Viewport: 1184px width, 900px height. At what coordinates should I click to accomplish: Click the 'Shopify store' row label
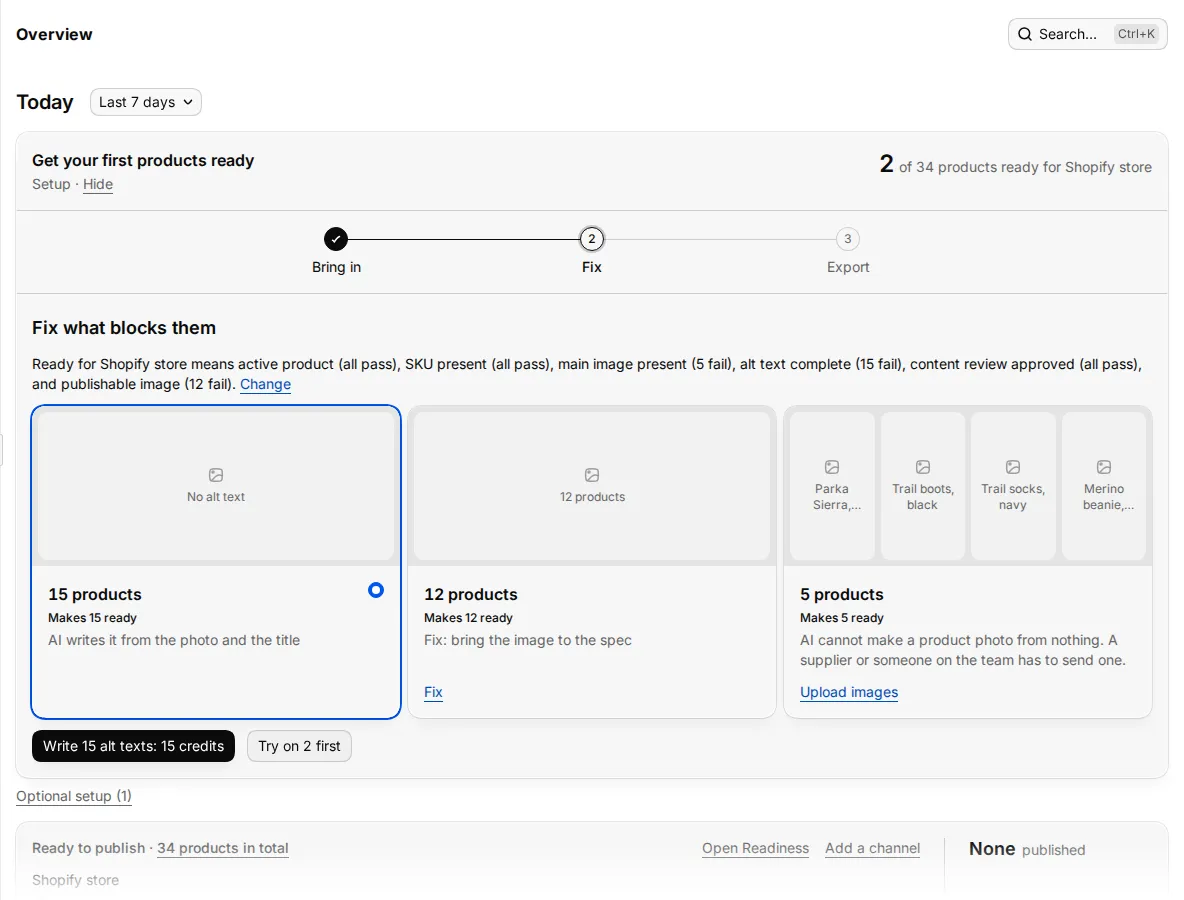(x=76, y=880)
